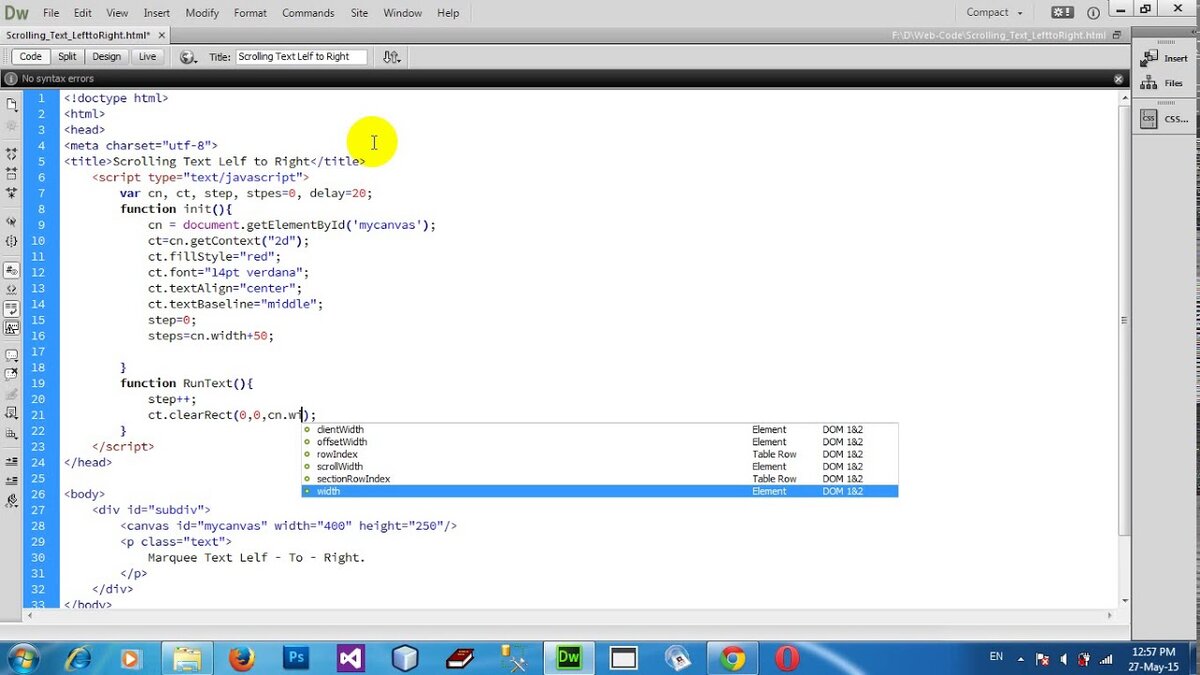Open the Compact workspace switcher dropdown
Viewport: 1200px width, 675px height.
pos(993,12)
